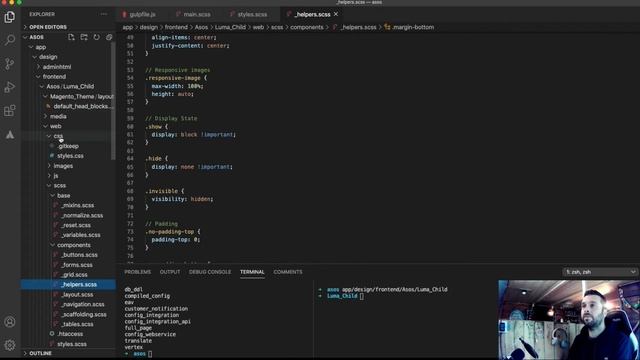Open styles.css in the css folder
The image size is (640, 360).
(68, 156)
